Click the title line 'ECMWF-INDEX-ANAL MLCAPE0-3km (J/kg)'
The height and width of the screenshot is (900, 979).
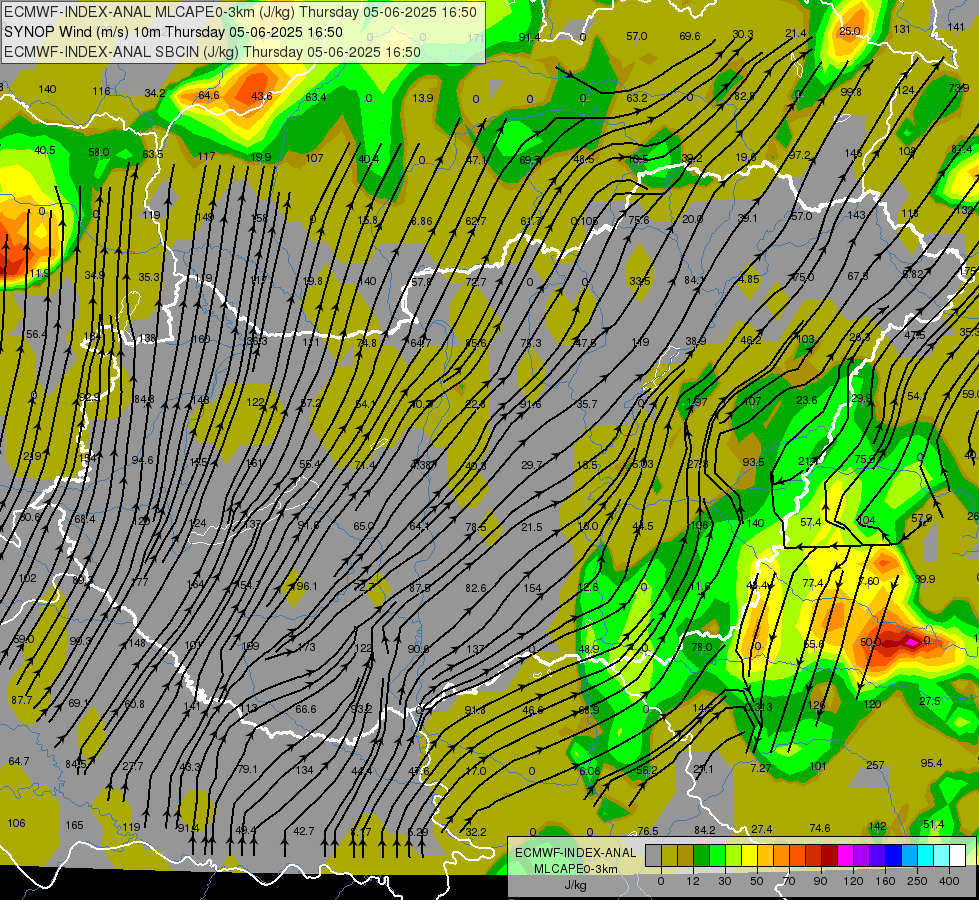(x=240, y=12)
